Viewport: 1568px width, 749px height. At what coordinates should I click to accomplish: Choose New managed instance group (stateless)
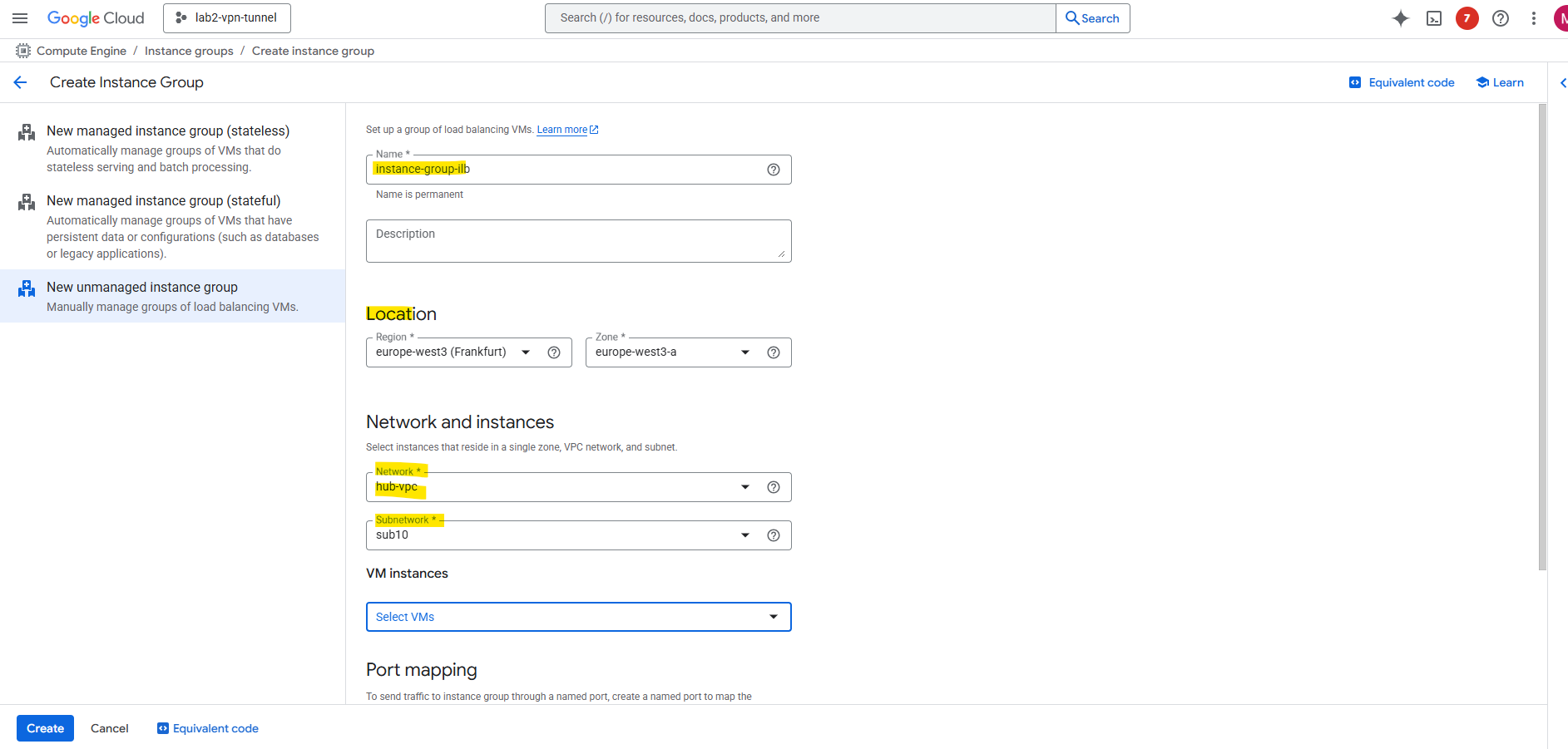tap(168, 131)
